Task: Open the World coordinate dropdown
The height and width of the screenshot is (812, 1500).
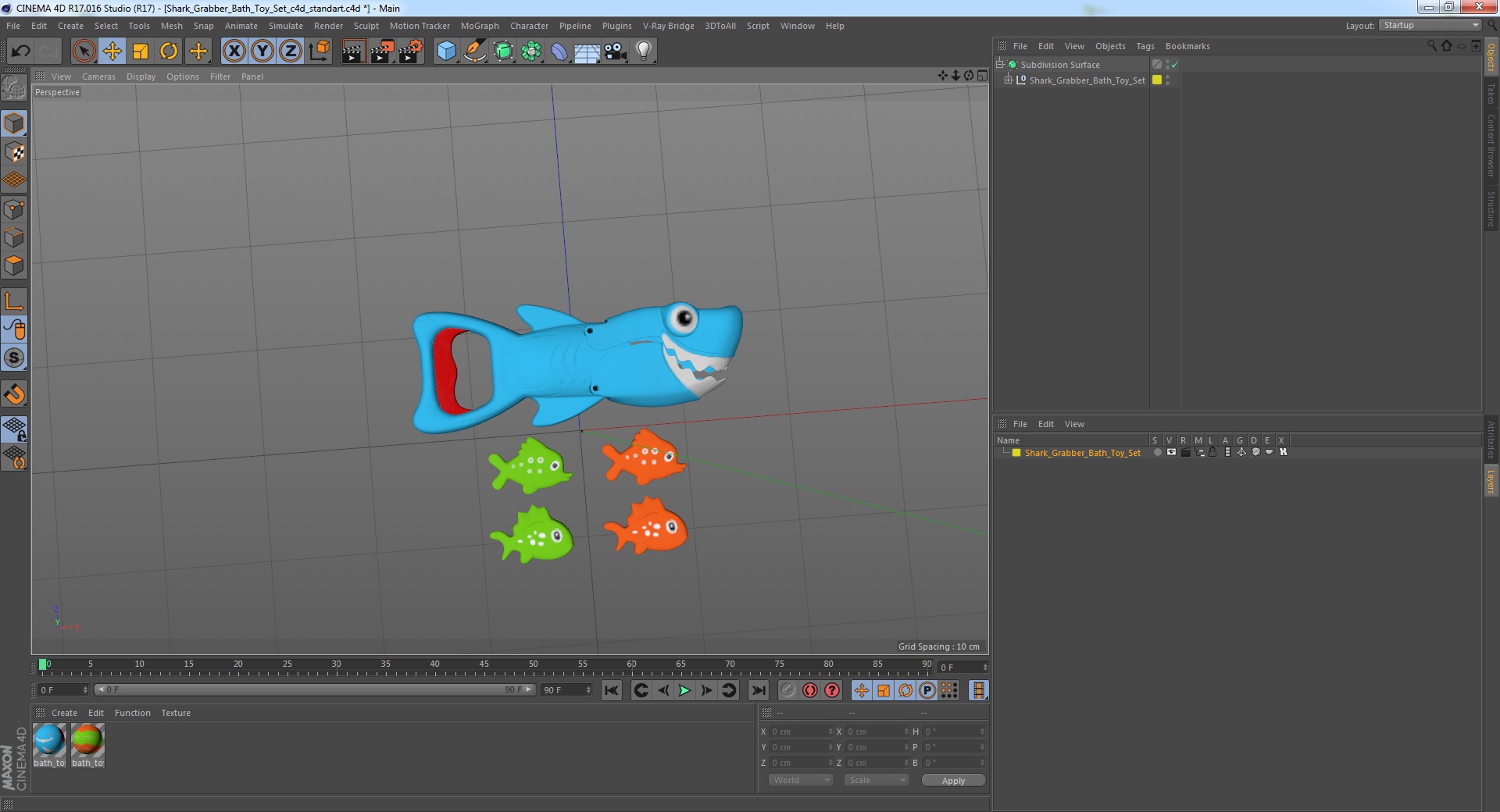Action: (x=801, y=780)
